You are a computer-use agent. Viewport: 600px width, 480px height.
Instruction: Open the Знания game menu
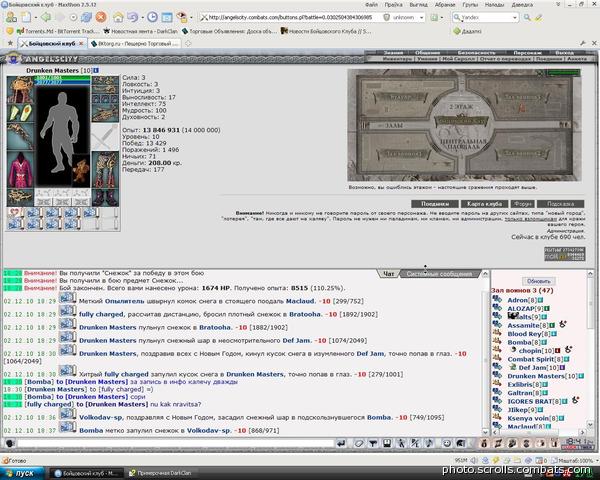[x=393, y=53]
